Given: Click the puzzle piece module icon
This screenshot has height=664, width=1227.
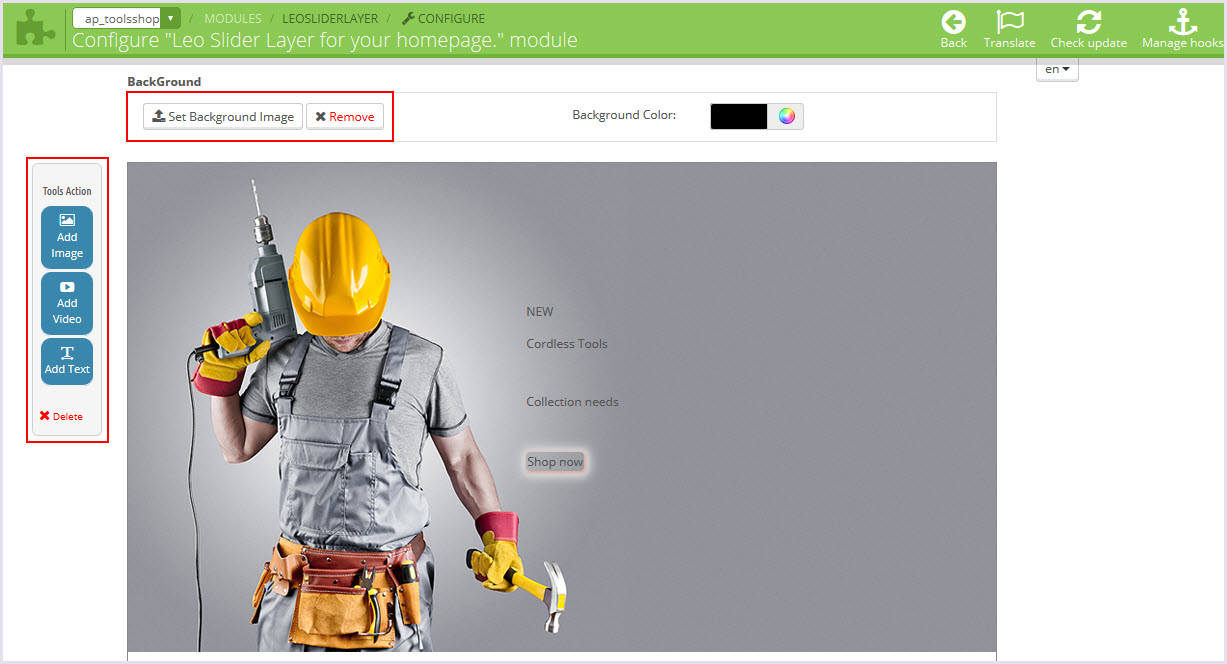Looking at the screenshot, I should (36, 28).
